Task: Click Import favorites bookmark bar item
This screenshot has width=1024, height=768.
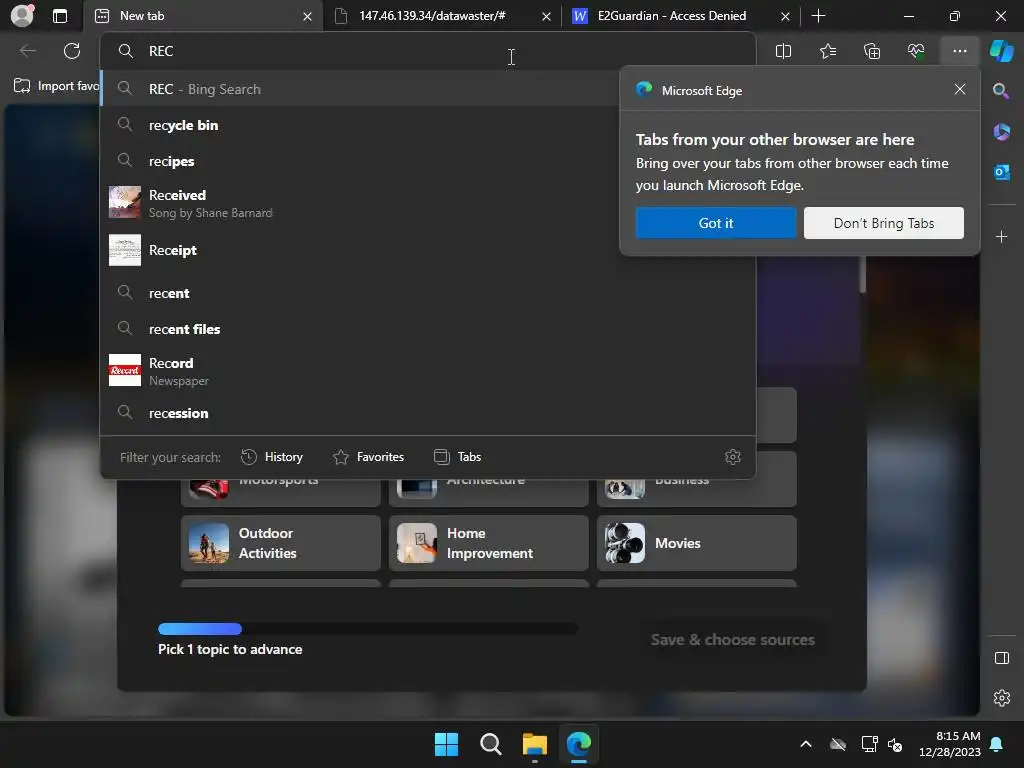Action: [x=57, y=86]
